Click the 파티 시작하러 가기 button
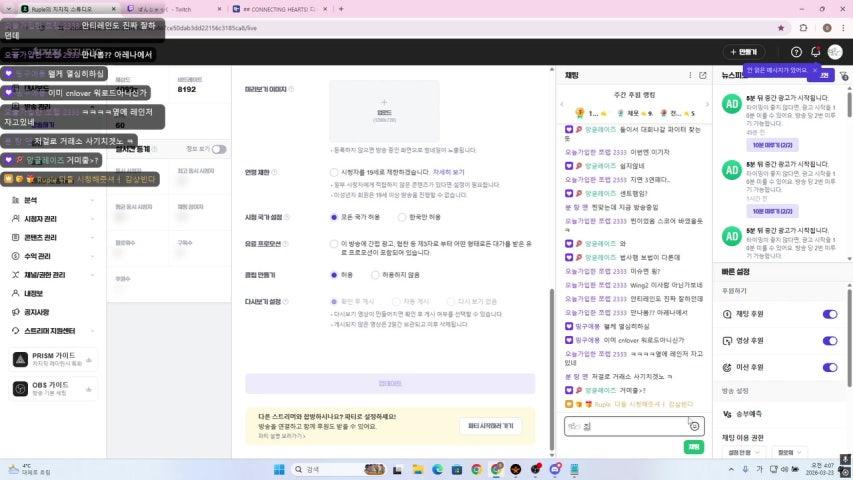Screen dimensions: 853x480 [490, 426]
